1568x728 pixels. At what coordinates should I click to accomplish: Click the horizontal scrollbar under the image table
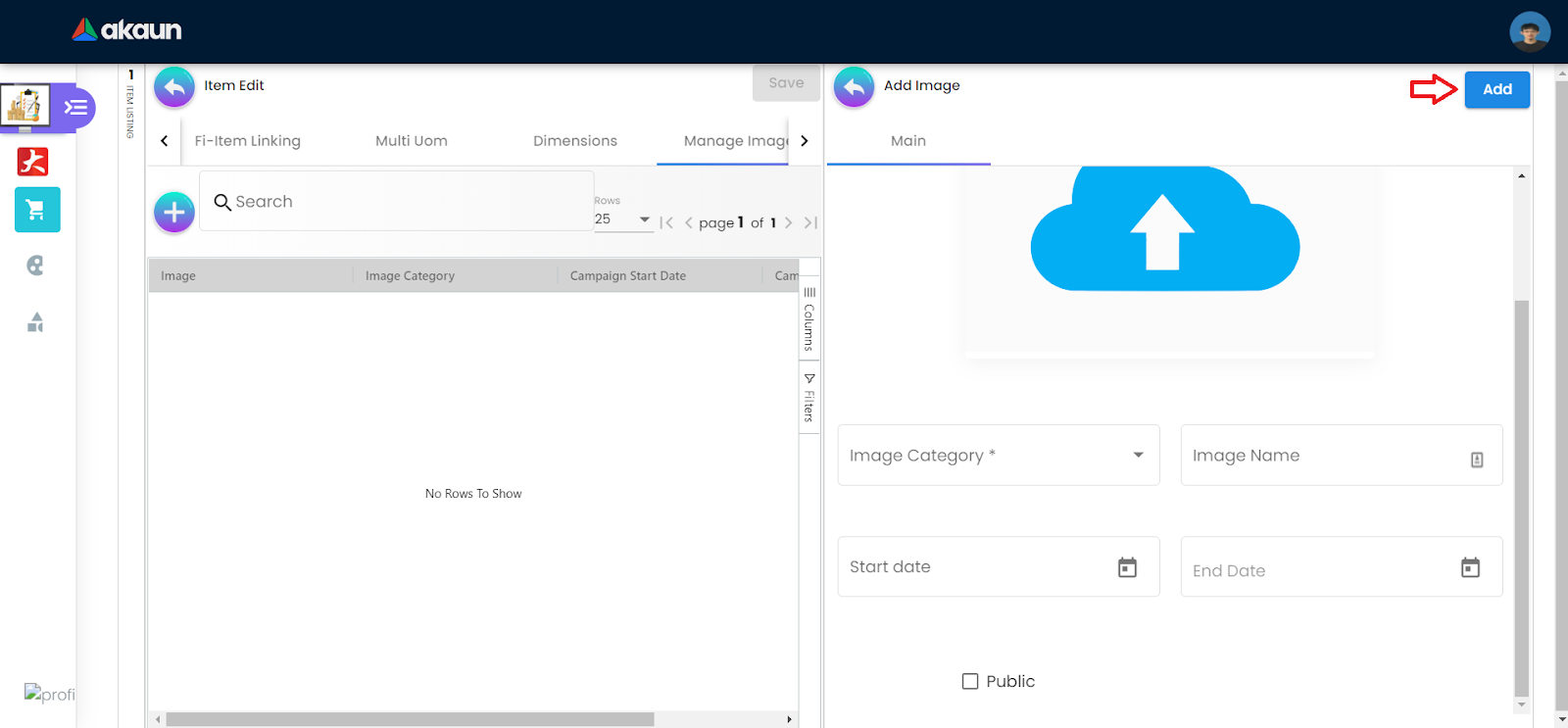pyautogui.click(x=410, y=719)
